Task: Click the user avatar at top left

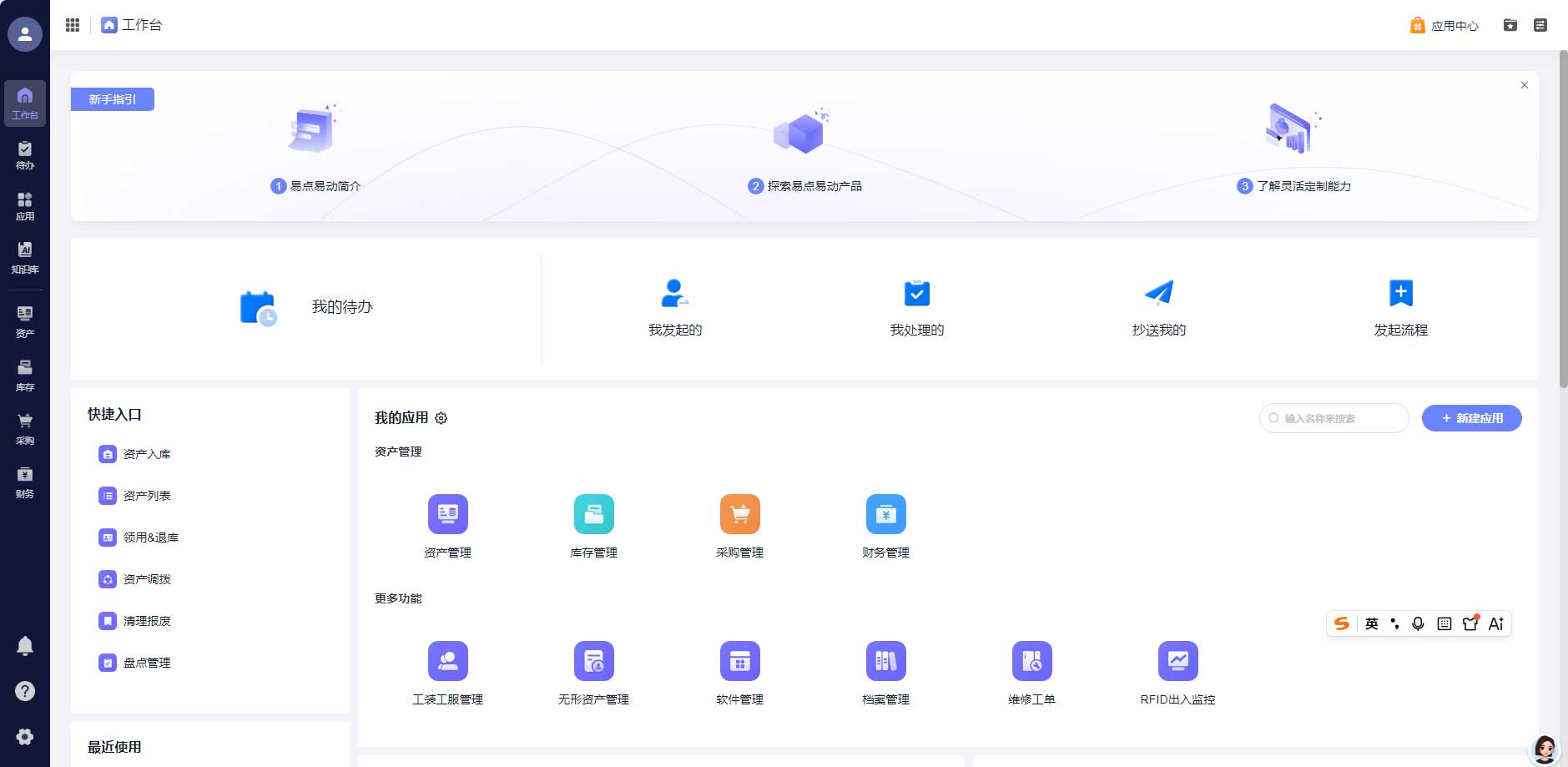Action: pos(25,34)
